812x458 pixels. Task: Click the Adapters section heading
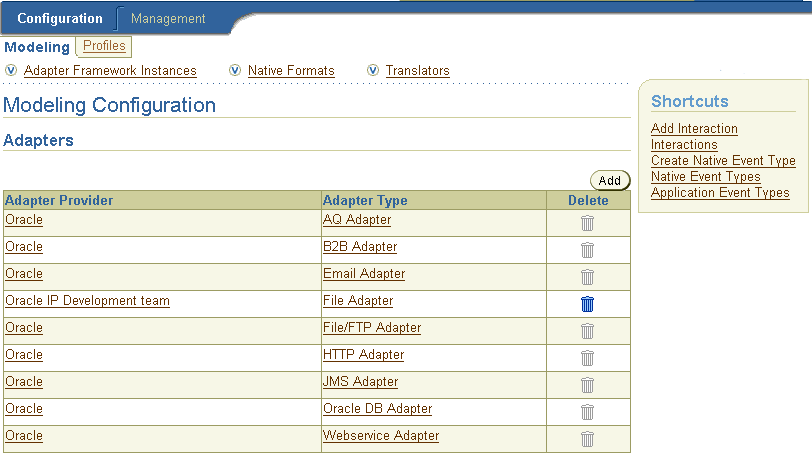point(38,140)
